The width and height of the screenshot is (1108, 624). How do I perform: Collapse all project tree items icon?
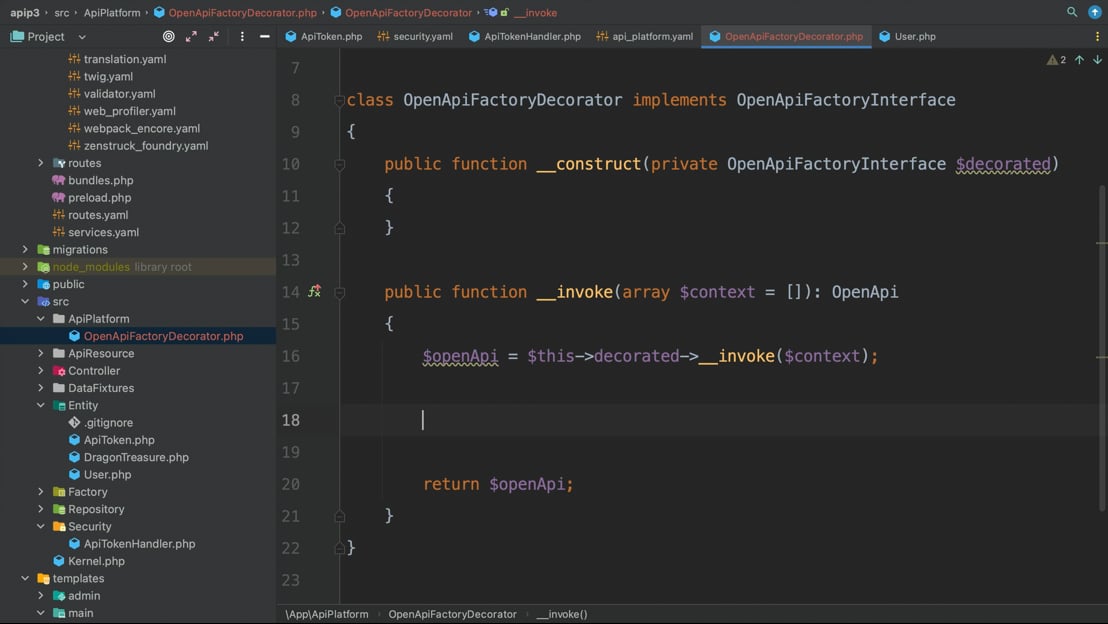[213, 36]
